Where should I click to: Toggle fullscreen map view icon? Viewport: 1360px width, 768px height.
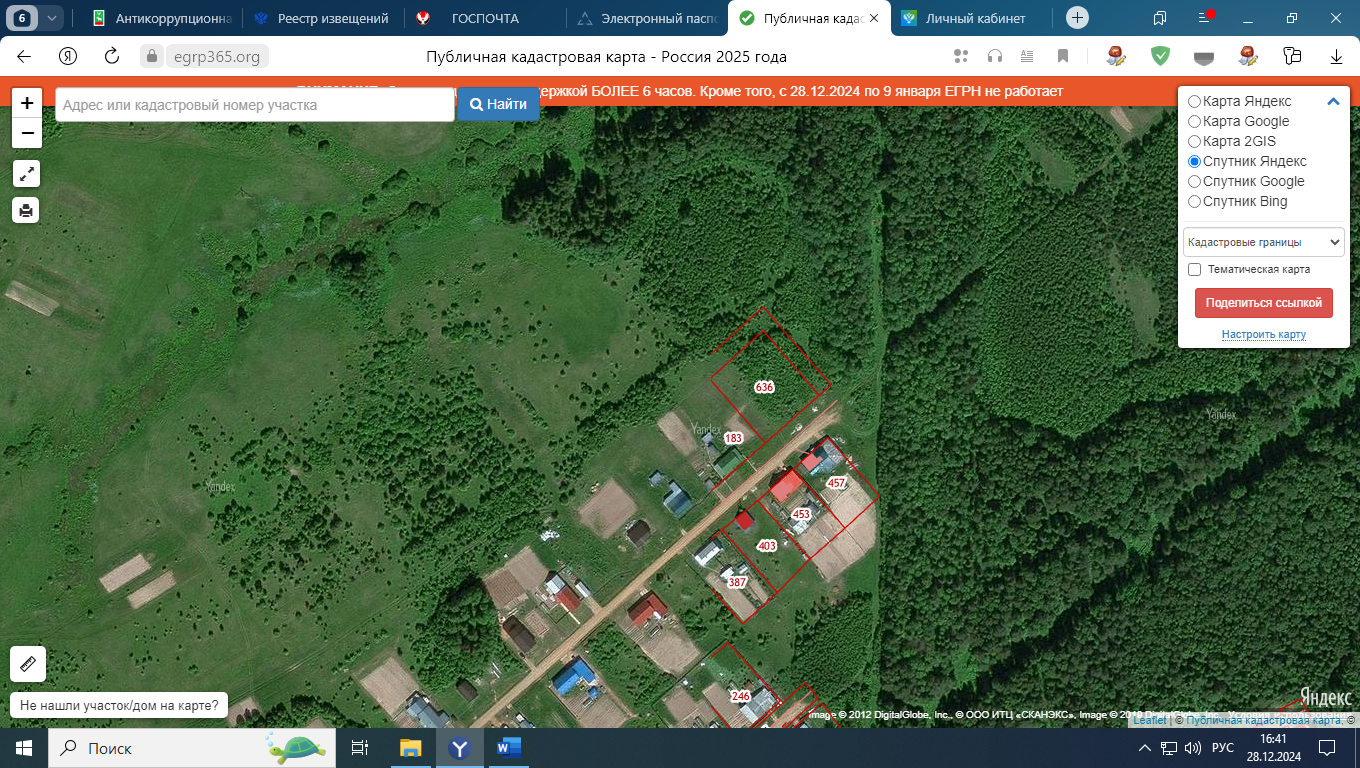coord(26,174)
